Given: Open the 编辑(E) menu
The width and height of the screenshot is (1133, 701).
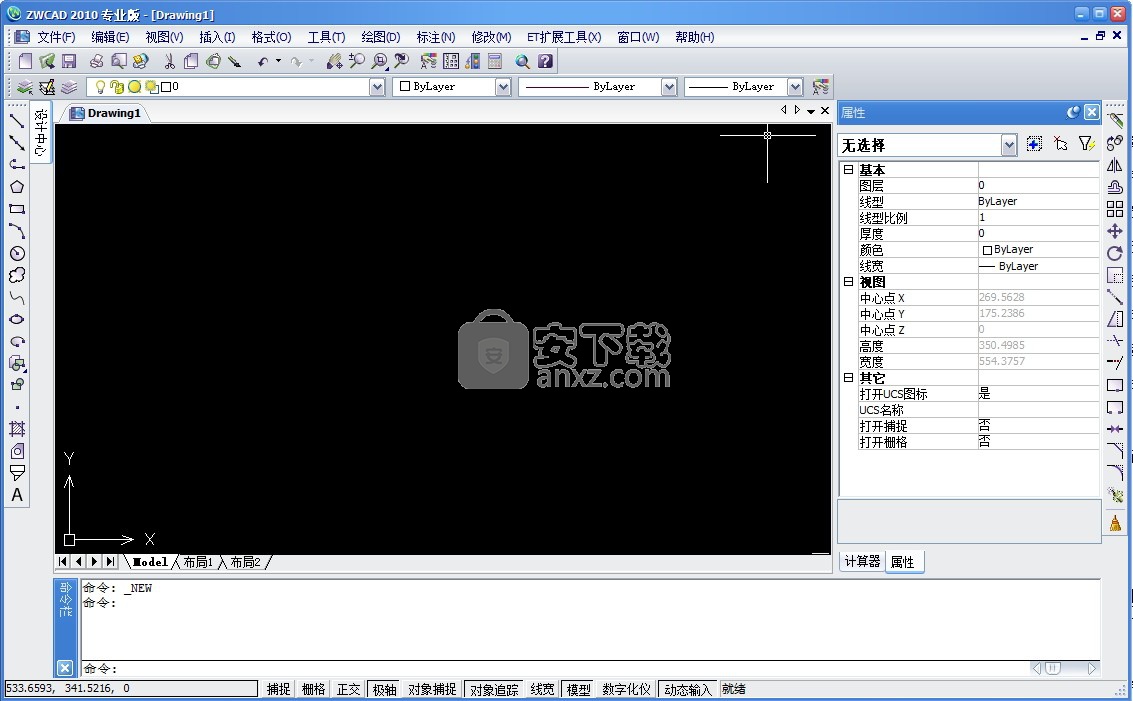Looking at the screenshot, I should pyautogui.click(x=110, y=37).
